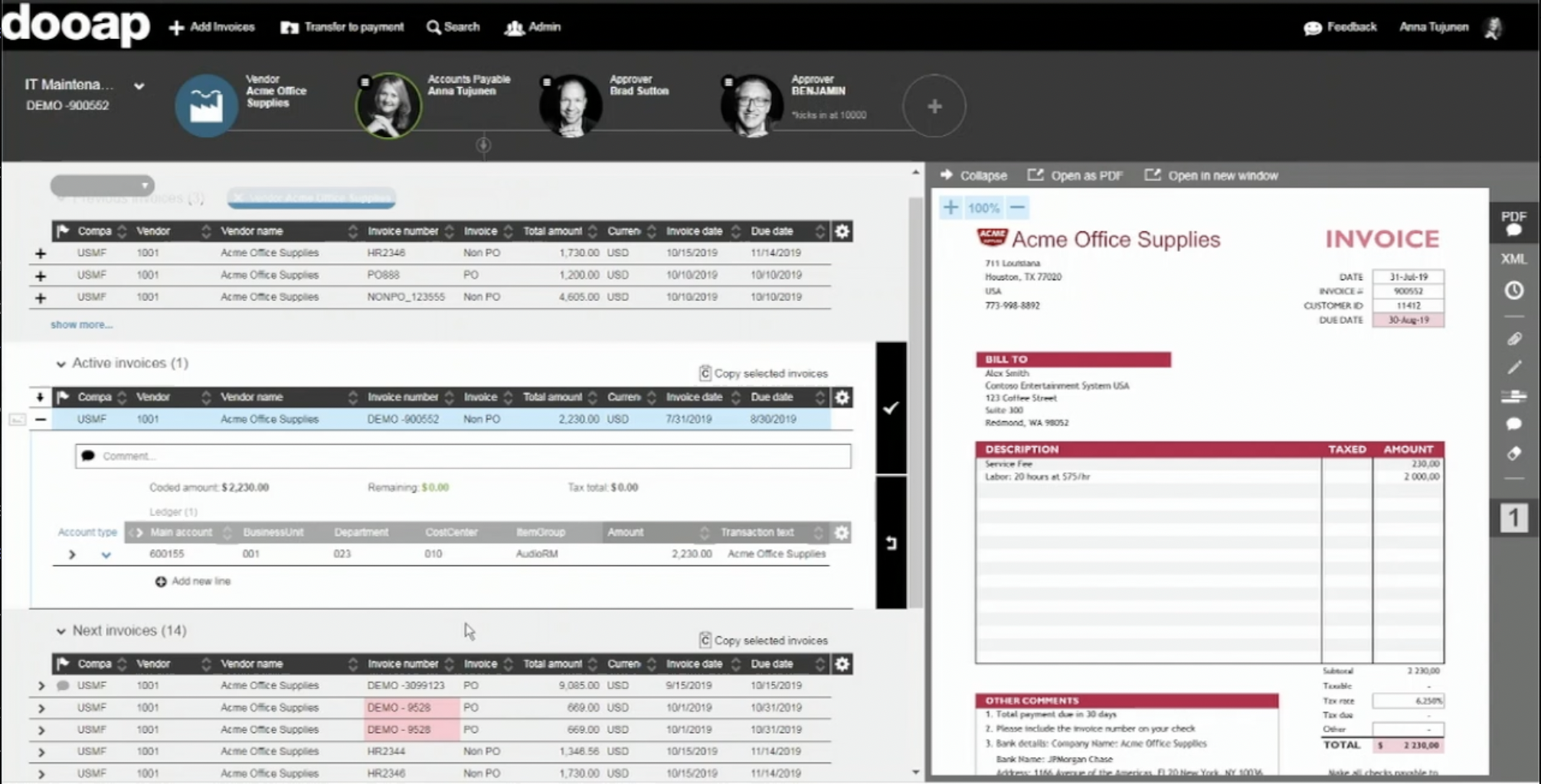Collapse the expanded DEMO -900552 invoice row
The height and width of the screenshot is (784, 1541).
pos(41,419)
